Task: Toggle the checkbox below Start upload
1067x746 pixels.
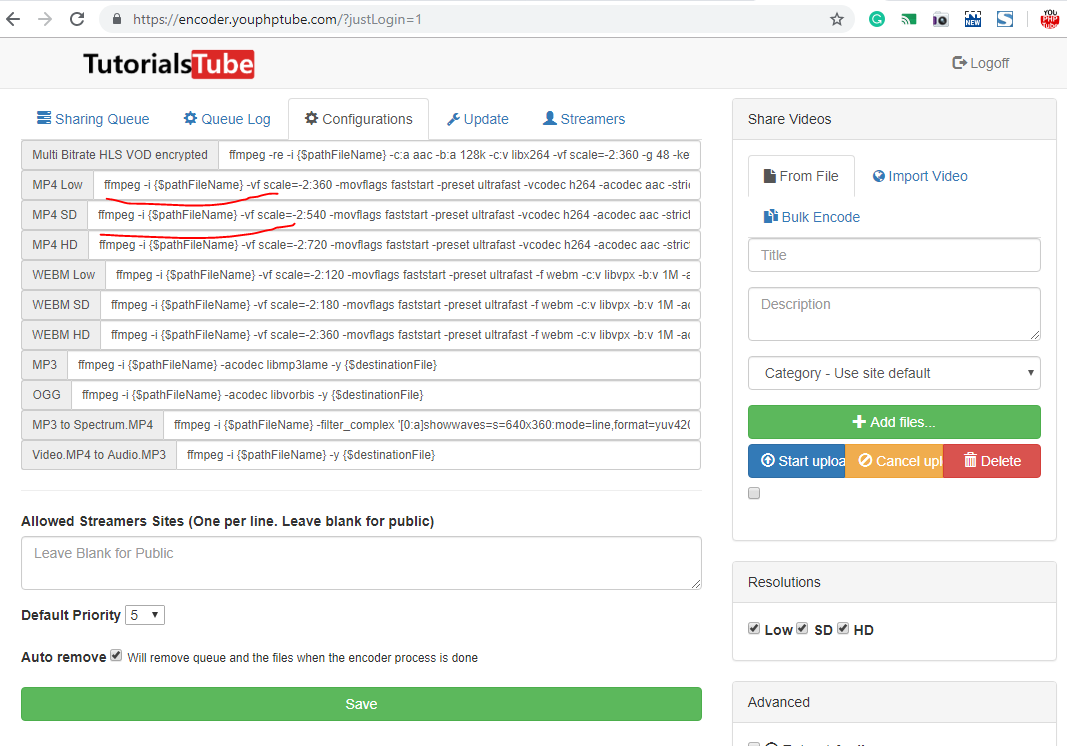Action: pos(754,493)
